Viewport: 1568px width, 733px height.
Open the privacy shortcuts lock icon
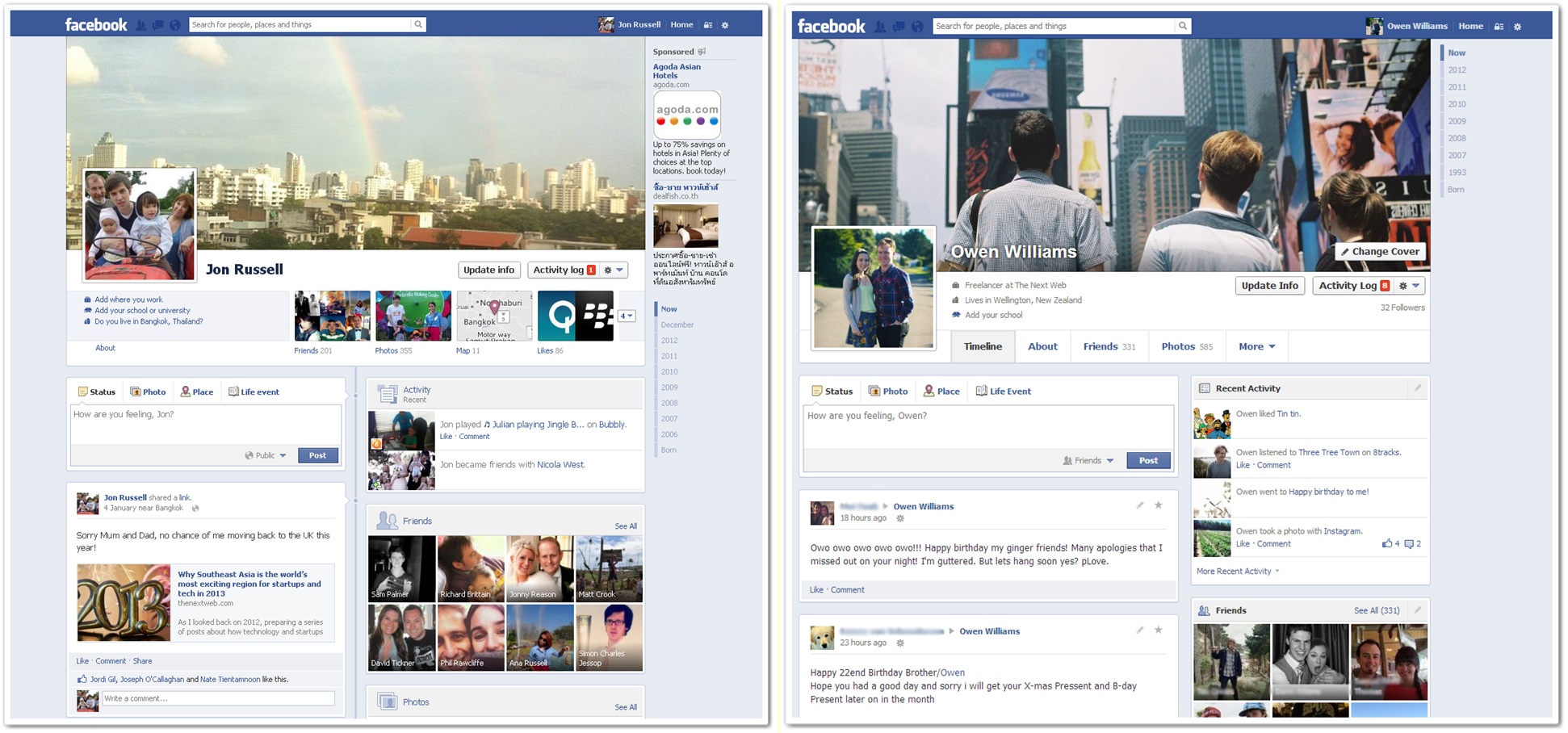[x=707, y=24]
